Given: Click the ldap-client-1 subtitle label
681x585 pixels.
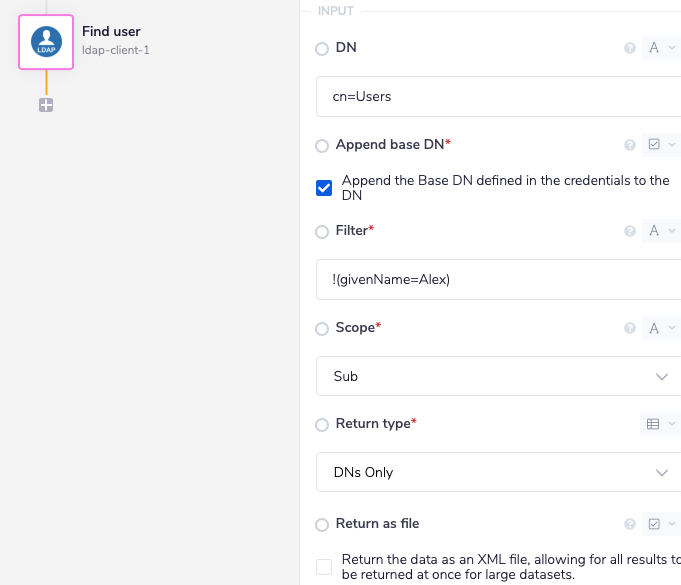Looking at the screenshot, I should click(x=116, y=50).
